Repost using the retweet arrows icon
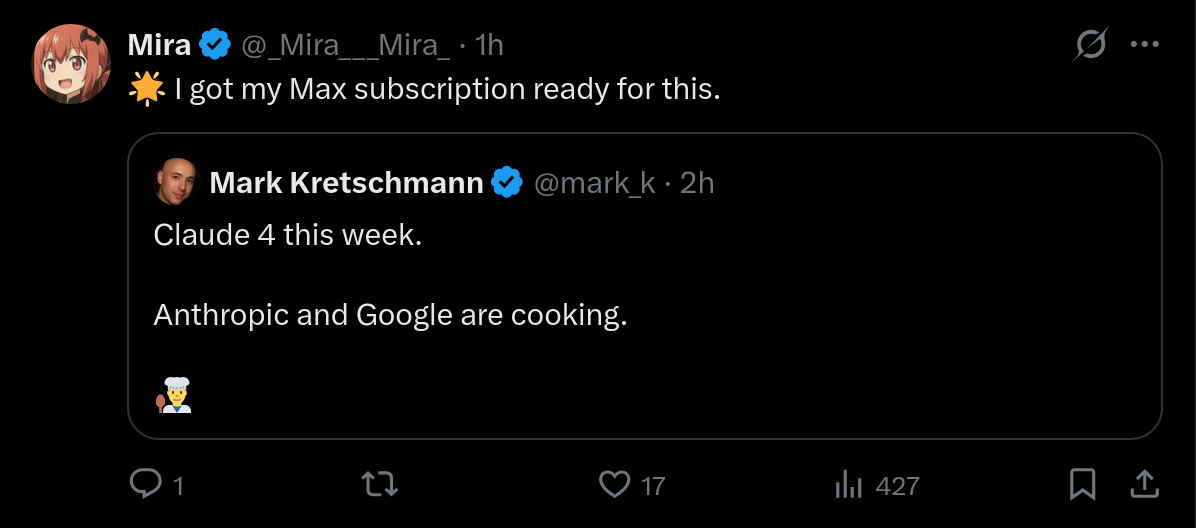 click(x=379, y=485)
